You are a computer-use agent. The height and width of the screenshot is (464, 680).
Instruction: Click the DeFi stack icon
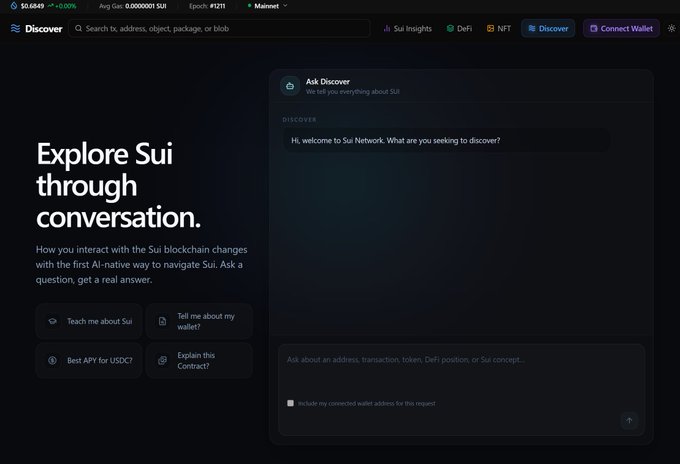pyautogui.click(x=450, y=29)
